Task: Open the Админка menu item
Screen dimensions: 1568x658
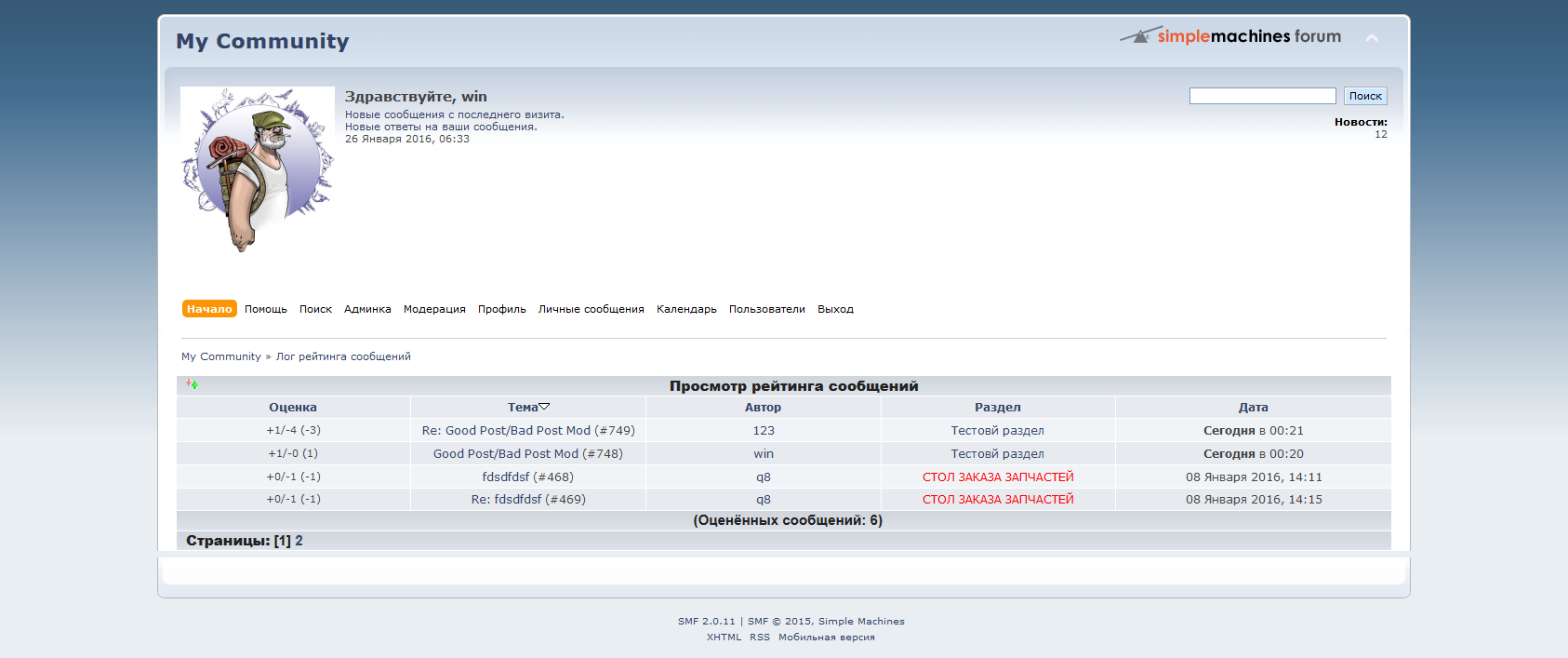Action: (367, 309)
